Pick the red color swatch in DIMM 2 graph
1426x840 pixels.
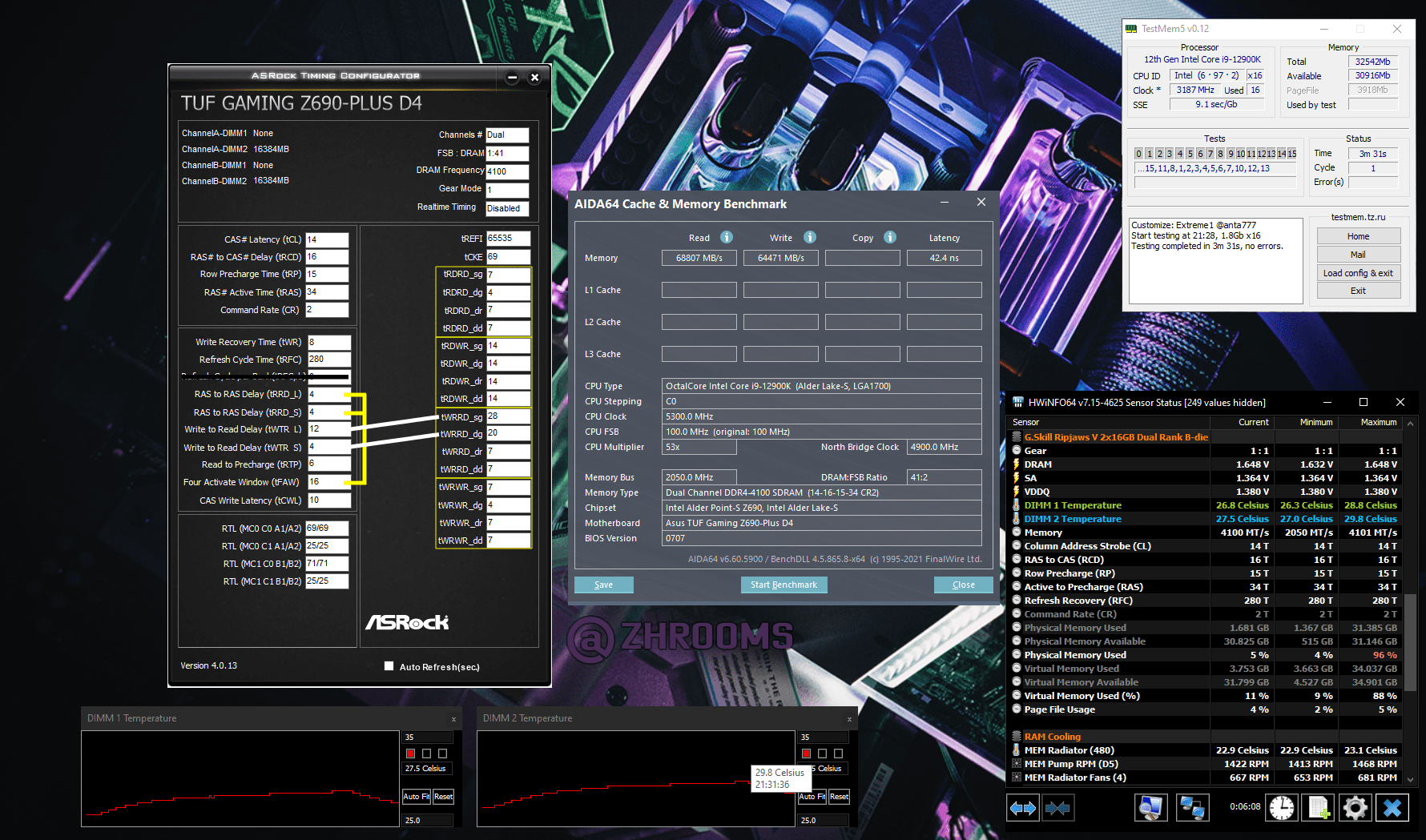[807, 754]
